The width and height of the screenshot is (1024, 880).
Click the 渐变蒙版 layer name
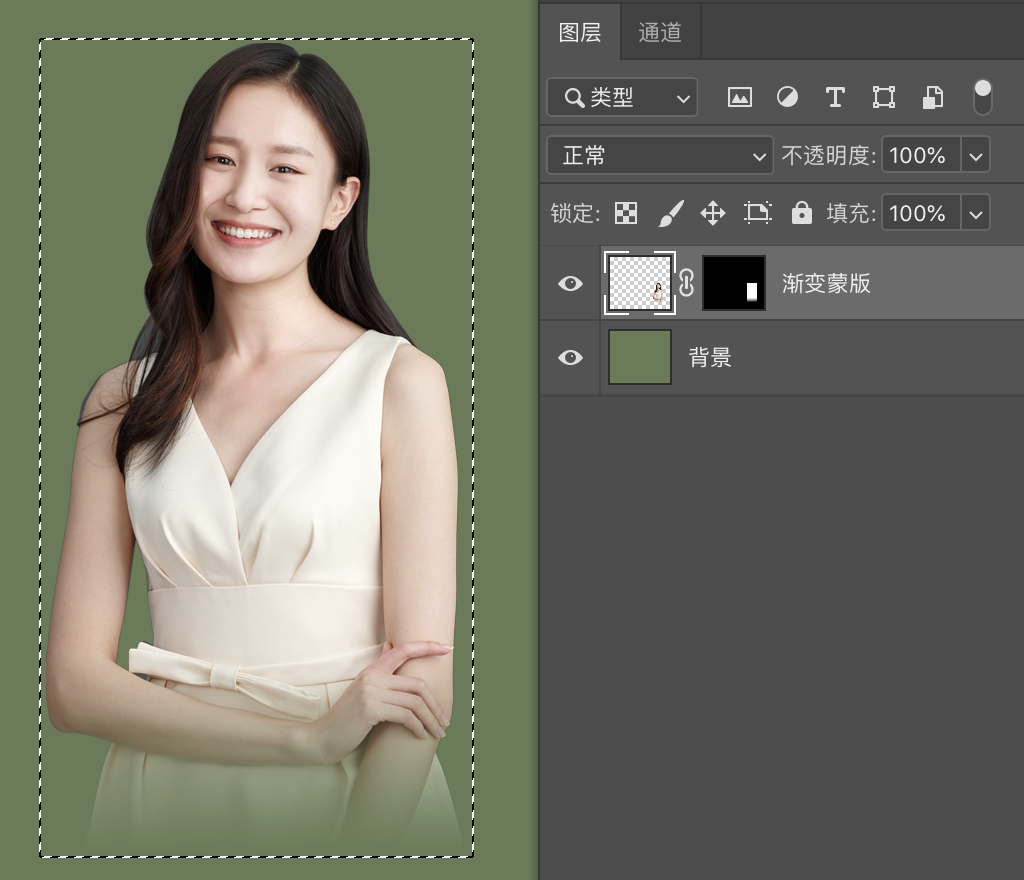click(826, 283)
